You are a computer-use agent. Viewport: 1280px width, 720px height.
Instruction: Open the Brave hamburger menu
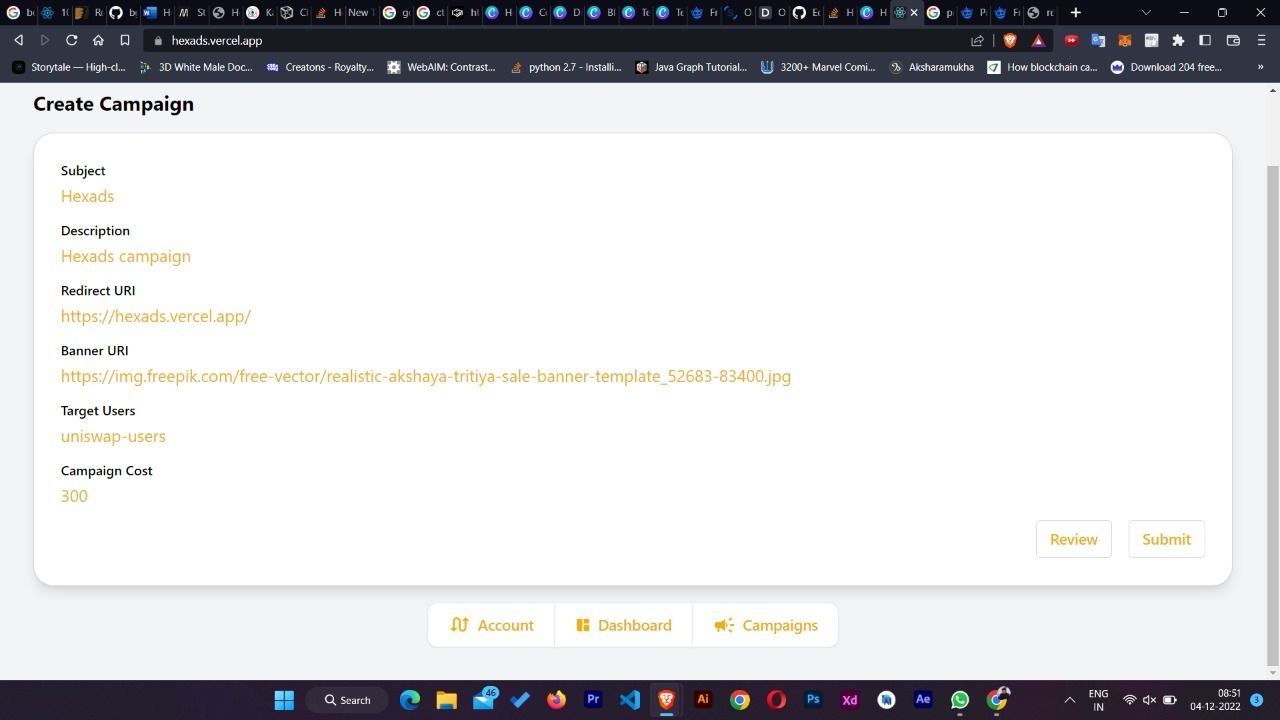pyautogui.click(x=1260, y=40)
